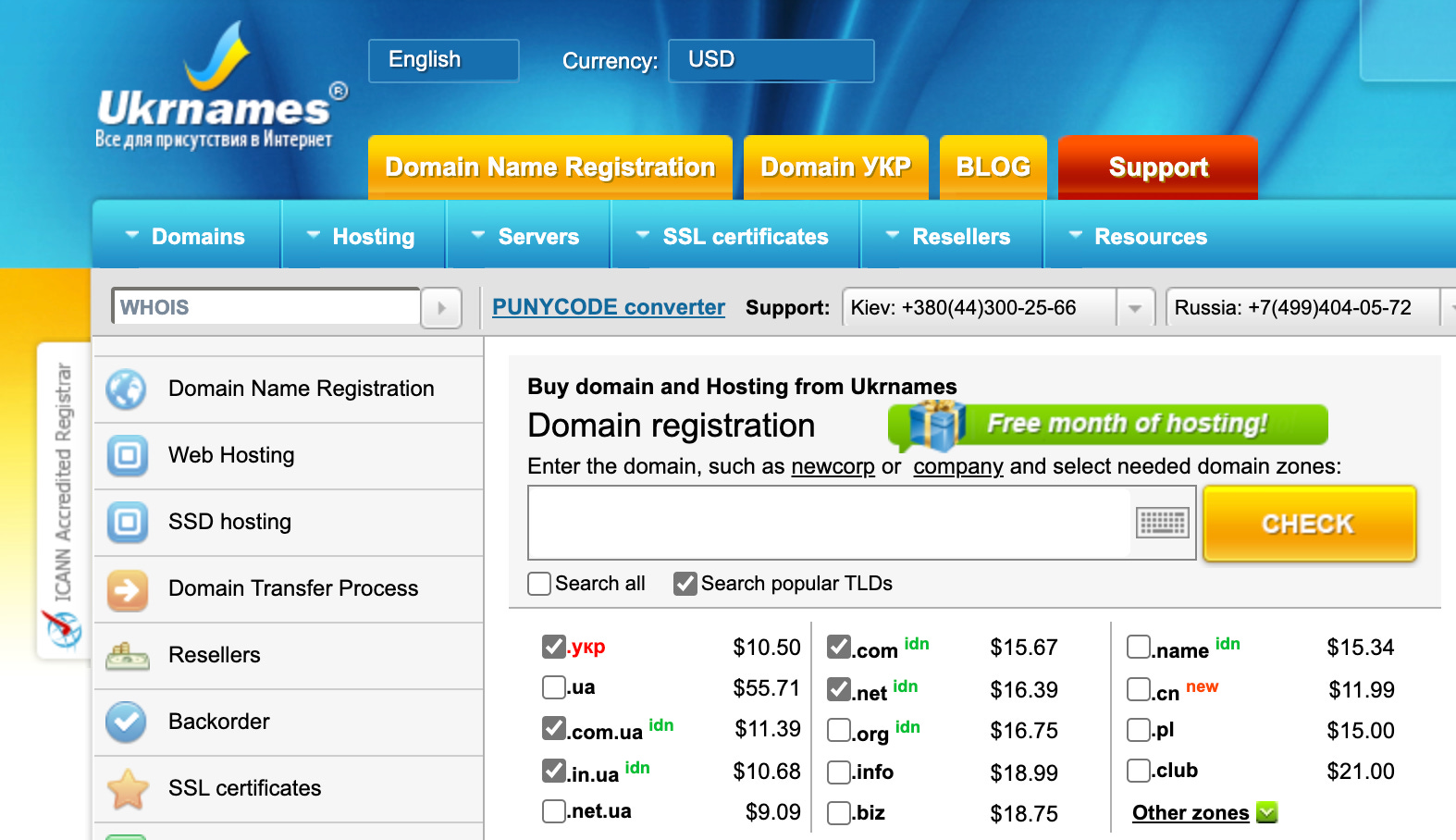The image size is (1456, 840).
Task: Click the globe icon beside Domain Name Registration
Action: [x=126, y=389]
